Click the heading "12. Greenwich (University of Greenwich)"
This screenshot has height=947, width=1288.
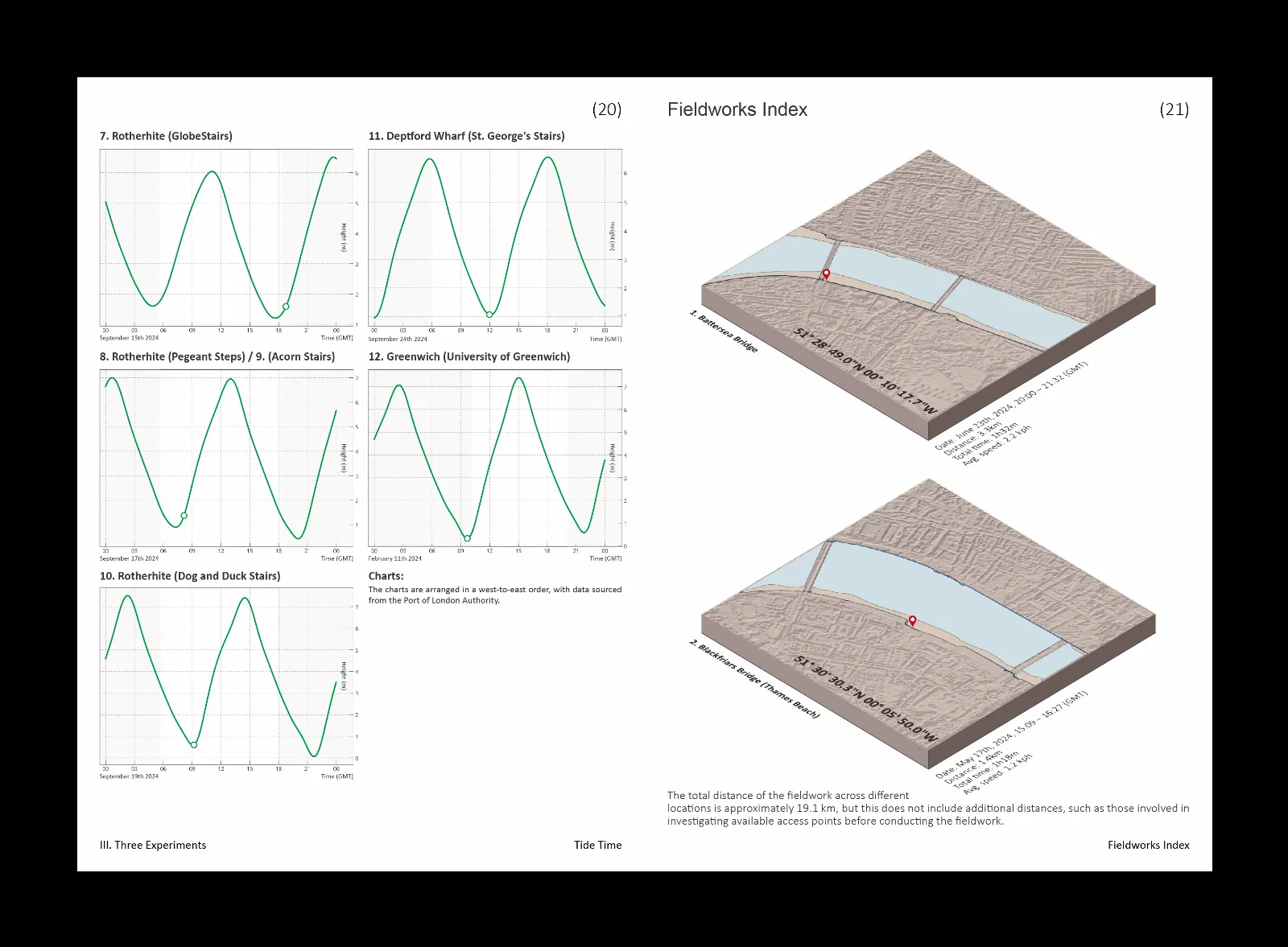pyautogui.click(x=469, y=356)
